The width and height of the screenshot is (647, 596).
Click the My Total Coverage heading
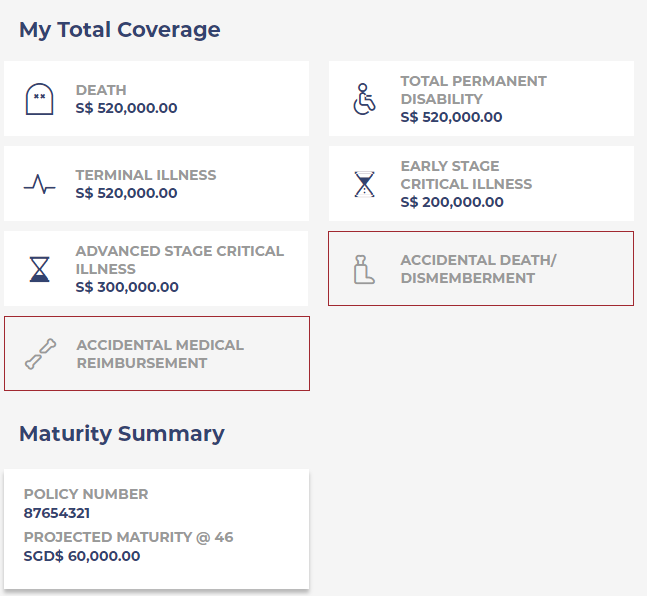[120, 30]
